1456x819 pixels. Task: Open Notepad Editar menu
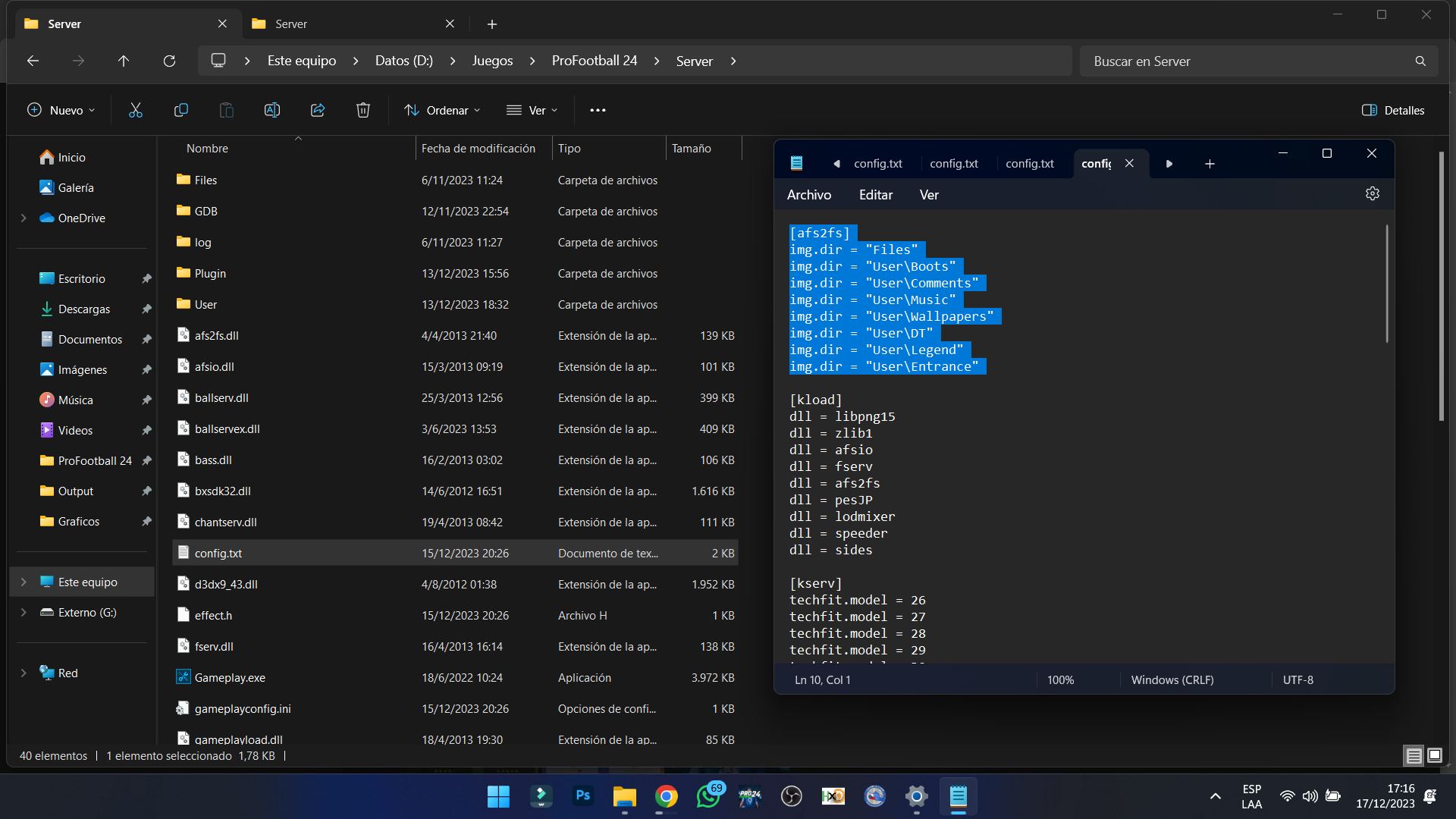pyautogui.click(x=876, y=195)
